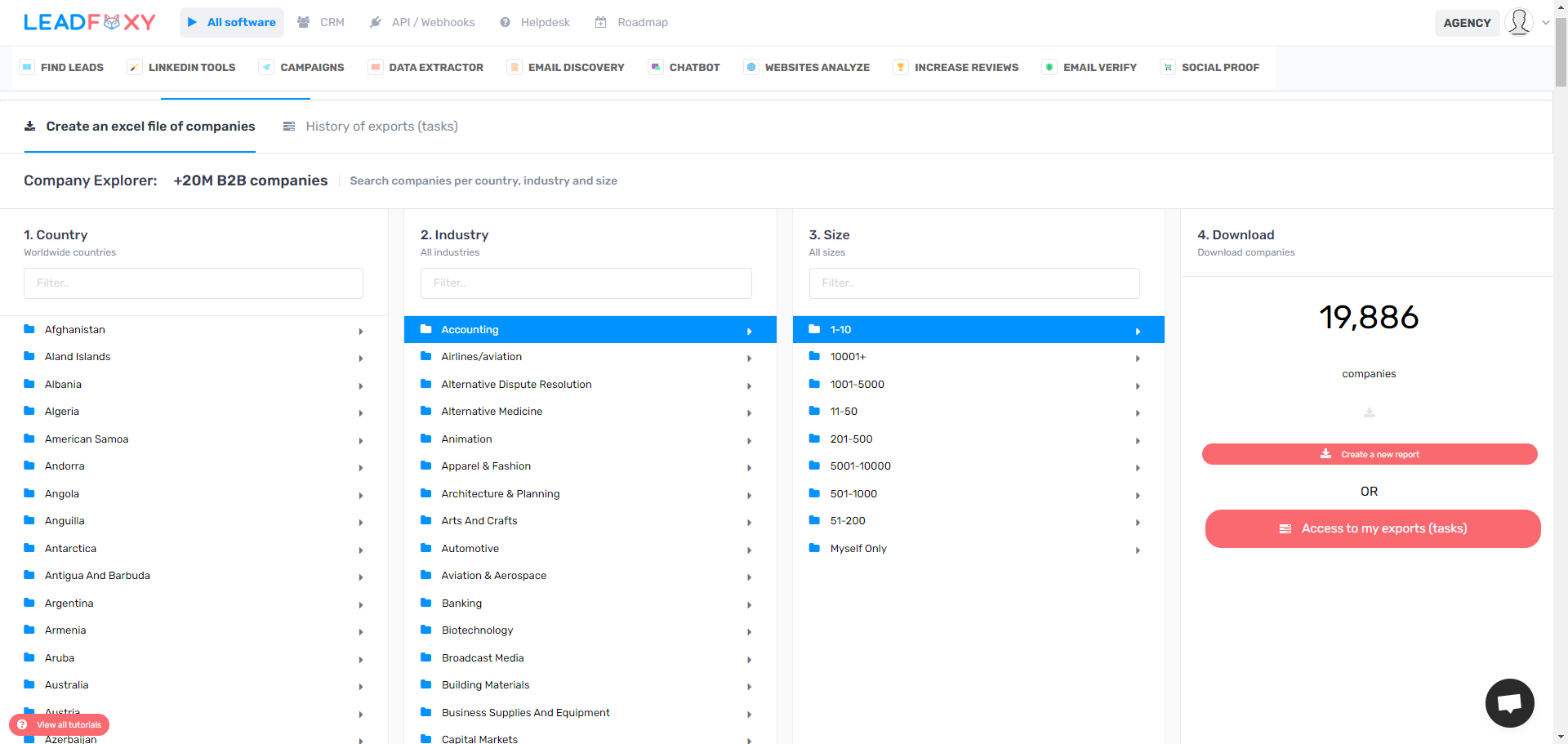This screenshot has width=1568, height=744.
Task: Click the Social Proof cart icon
Action: (1168, 67)
